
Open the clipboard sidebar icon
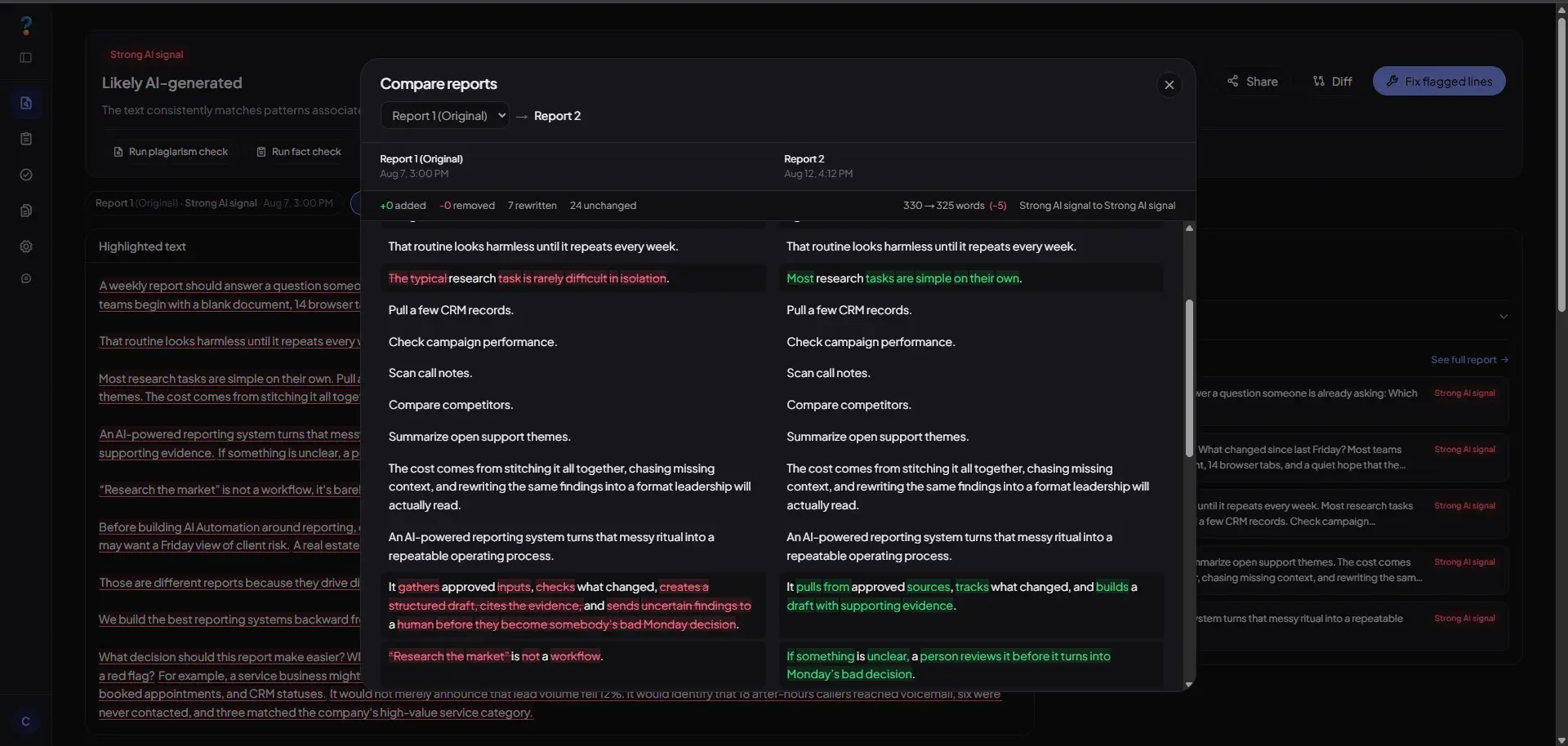pyautogui.click(x=26, y=139)
